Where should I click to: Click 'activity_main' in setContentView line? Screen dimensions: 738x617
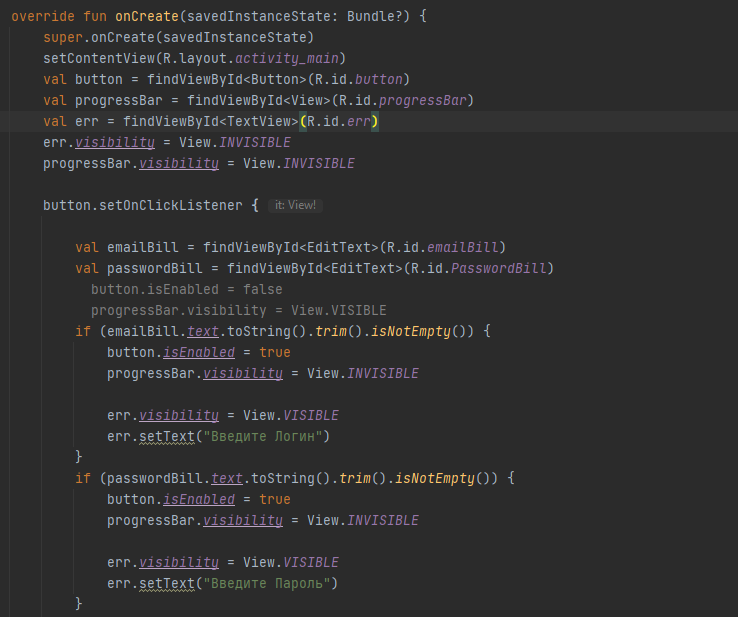(x=287, y=58)
